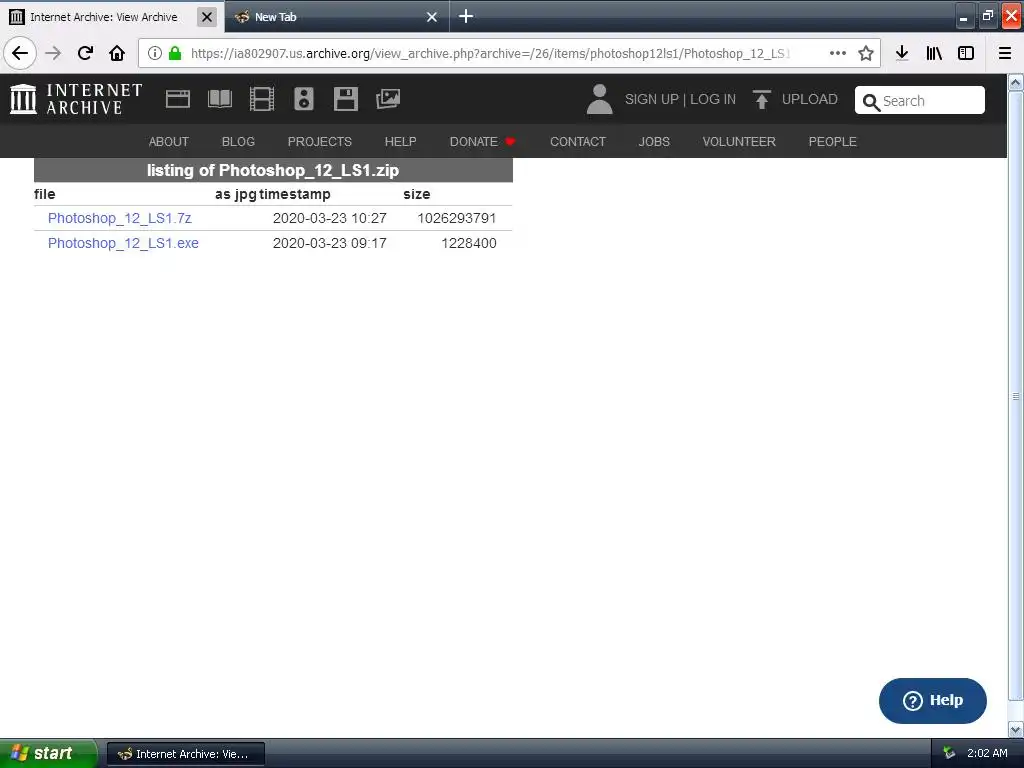Click the system tray network icon
Image resolution: width=1024 pixels, height=768 pixels.
(x=949, y=754)
